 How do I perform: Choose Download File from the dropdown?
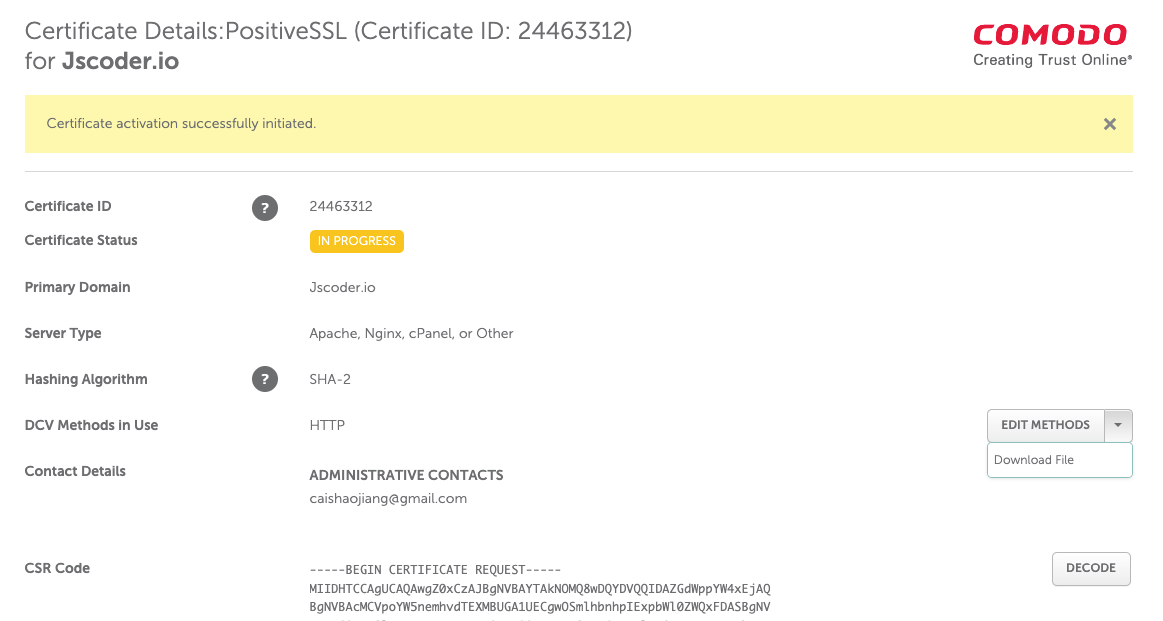pos(1059,460)
